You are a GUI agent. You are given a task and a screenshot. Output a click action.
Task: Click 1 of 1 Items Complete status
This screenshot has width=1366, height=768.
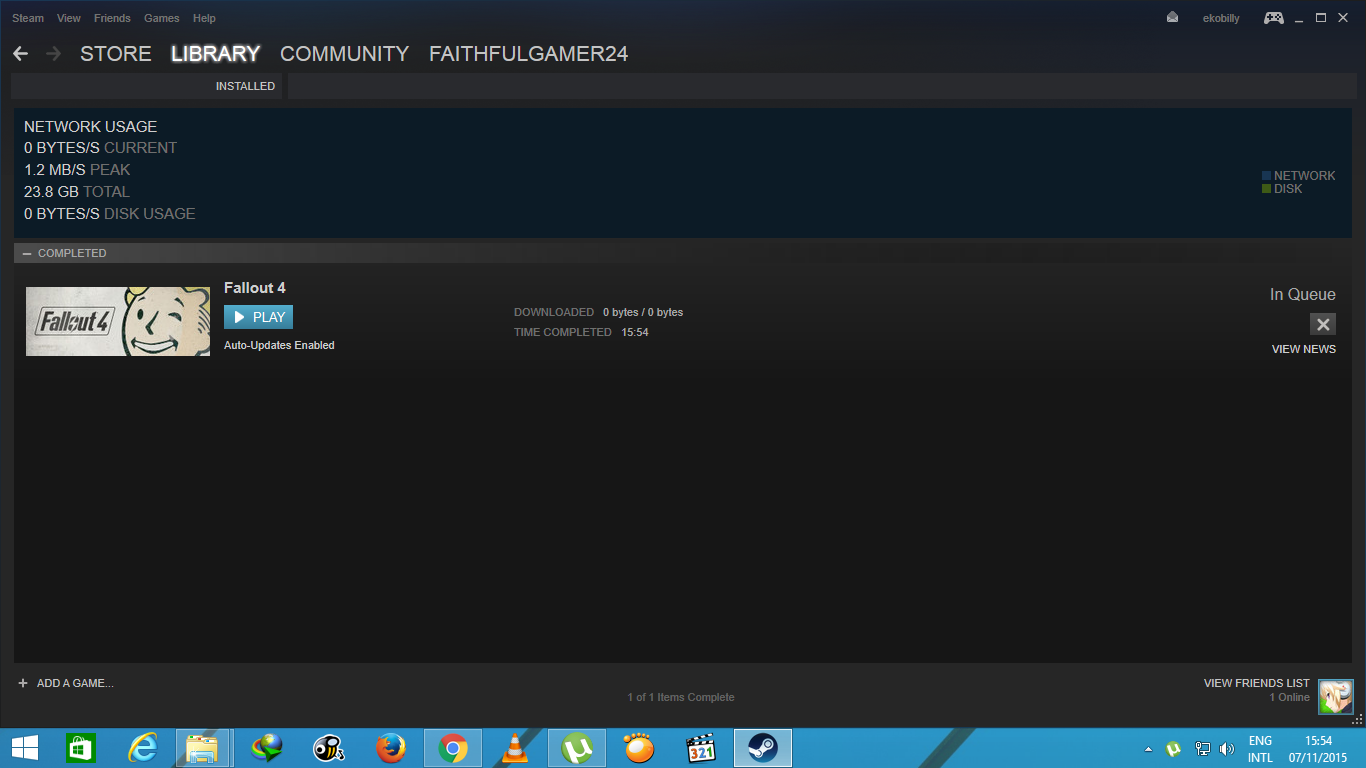click(681, 697)
